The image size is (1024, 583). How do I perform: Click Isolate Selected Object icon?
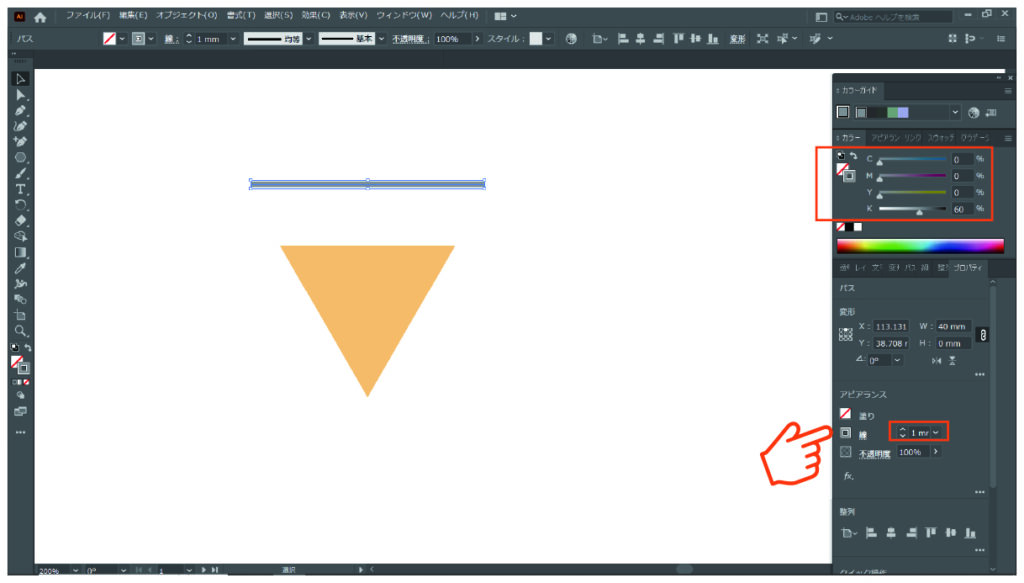click(763, 39)
